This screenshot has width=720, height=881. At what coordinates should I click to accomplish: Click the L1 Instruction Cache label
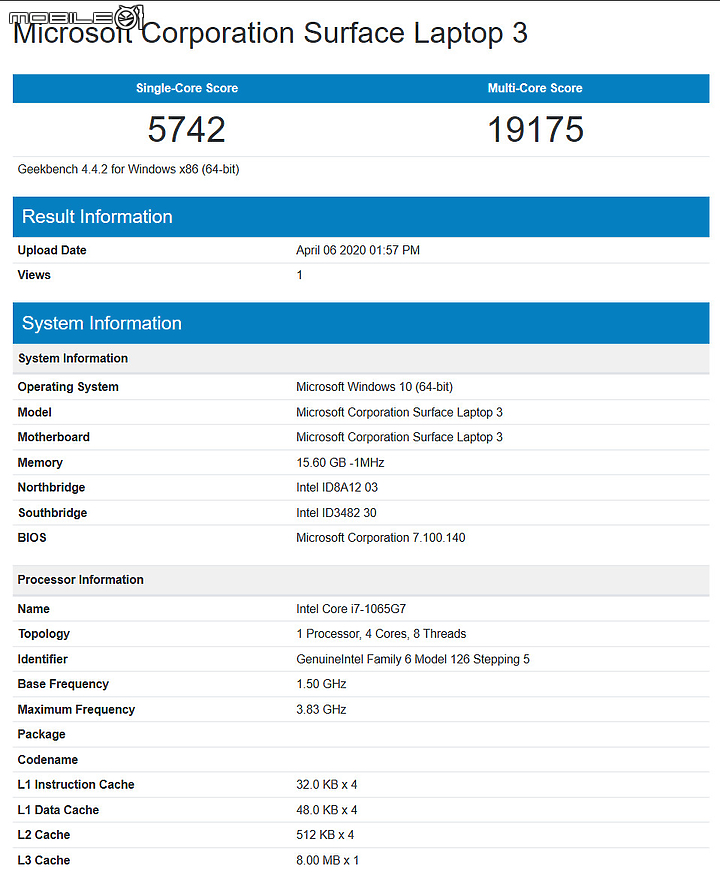[x=76, y=784]
